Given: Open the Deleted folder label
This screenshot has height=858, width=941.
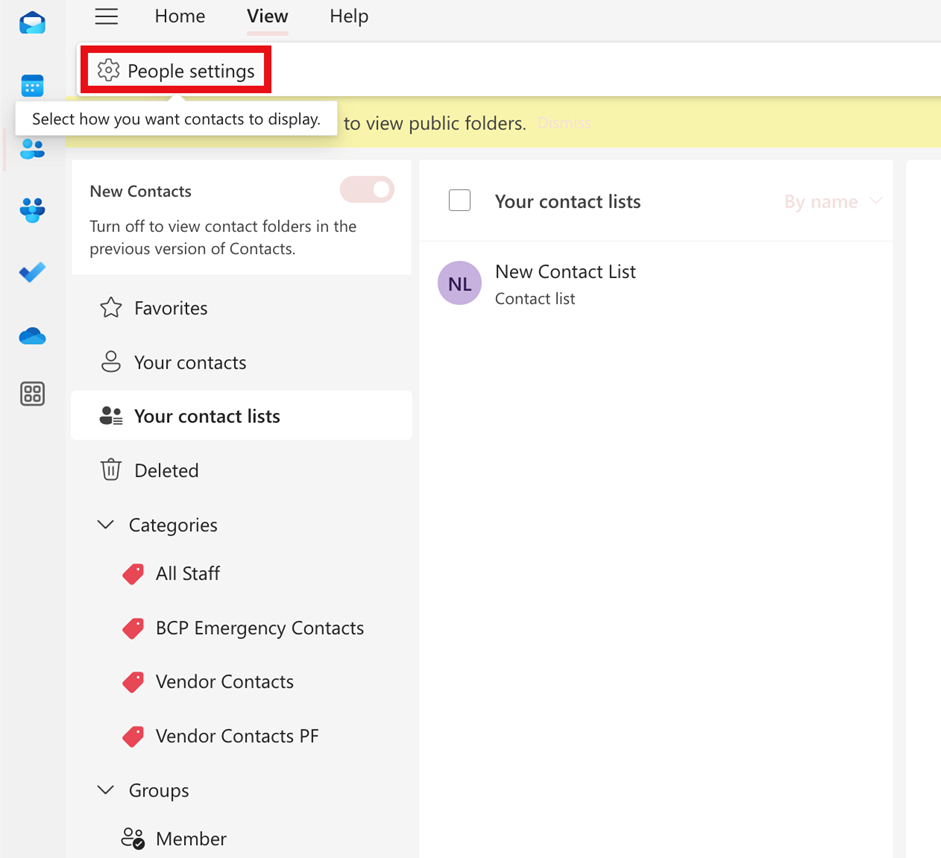Looking at the screenshot, I should (166, 470).
